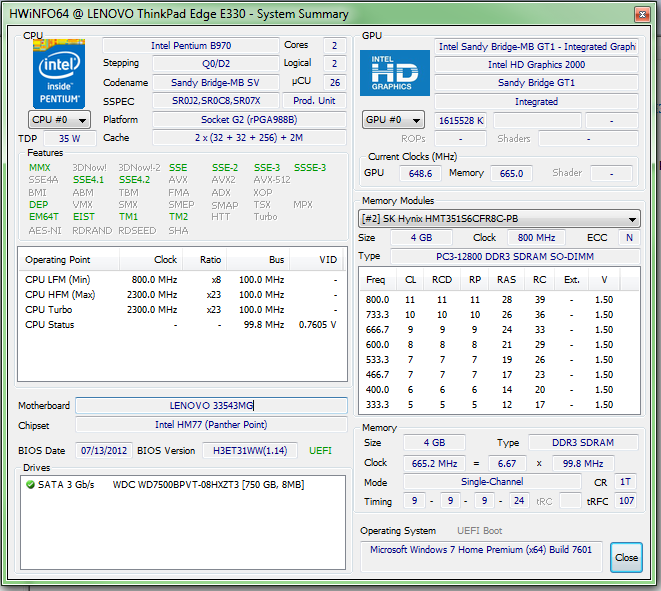Click the motherboard LENOVO 33543MG field
The image size is (661, 591).
pyautogui.click(x=211, y=406)
